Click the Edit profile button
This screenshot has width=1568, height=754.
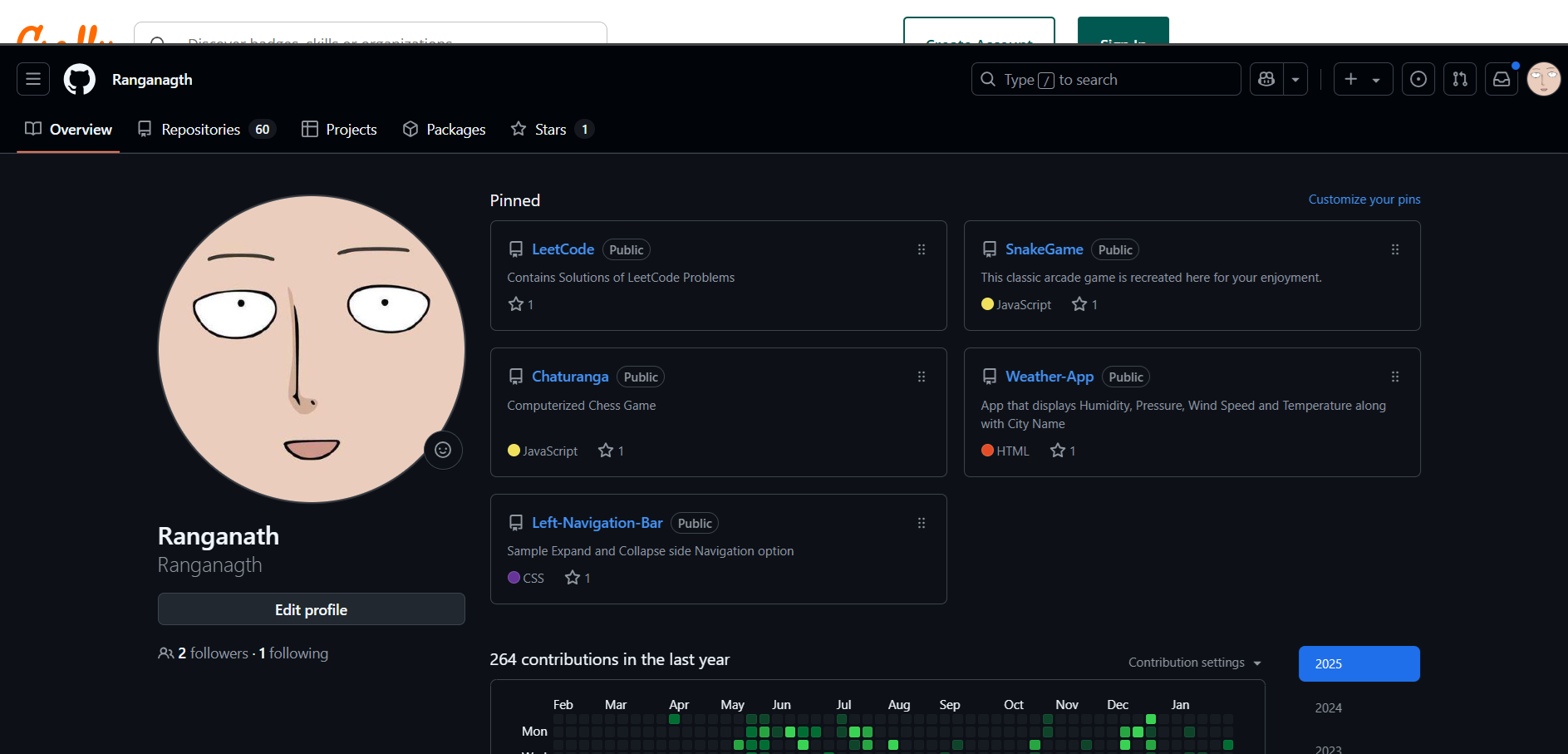coord(312,609)
